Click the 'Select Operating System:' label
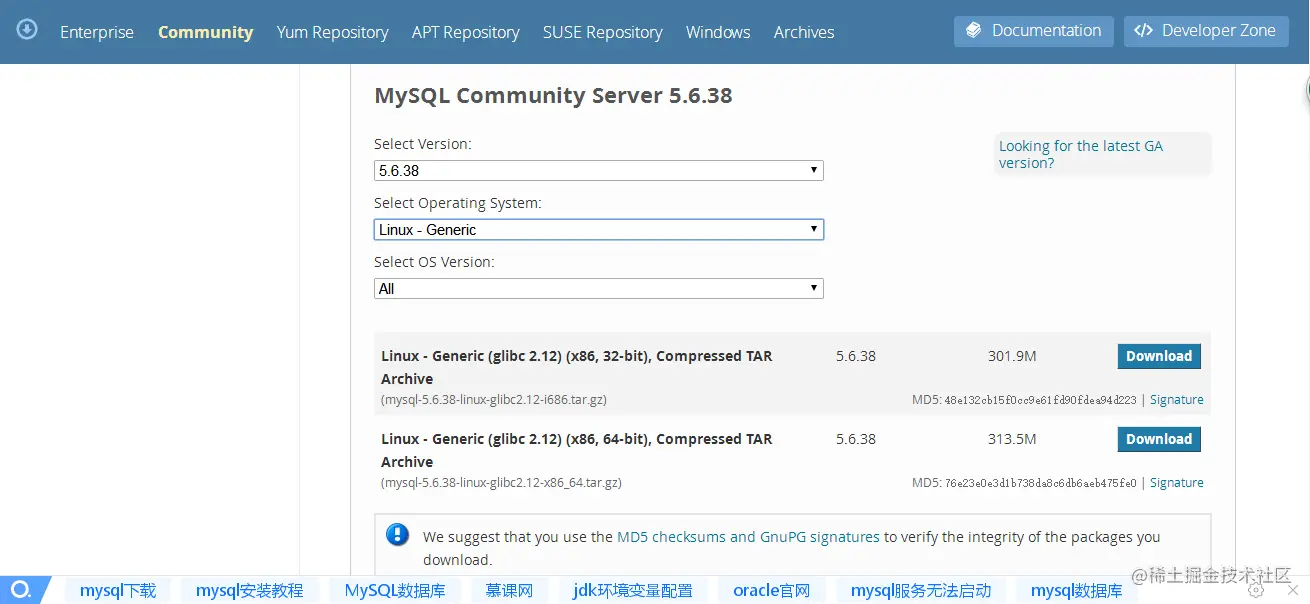Image resolution: width=1310 pixels, height=604 pixels. pos(458,203)
